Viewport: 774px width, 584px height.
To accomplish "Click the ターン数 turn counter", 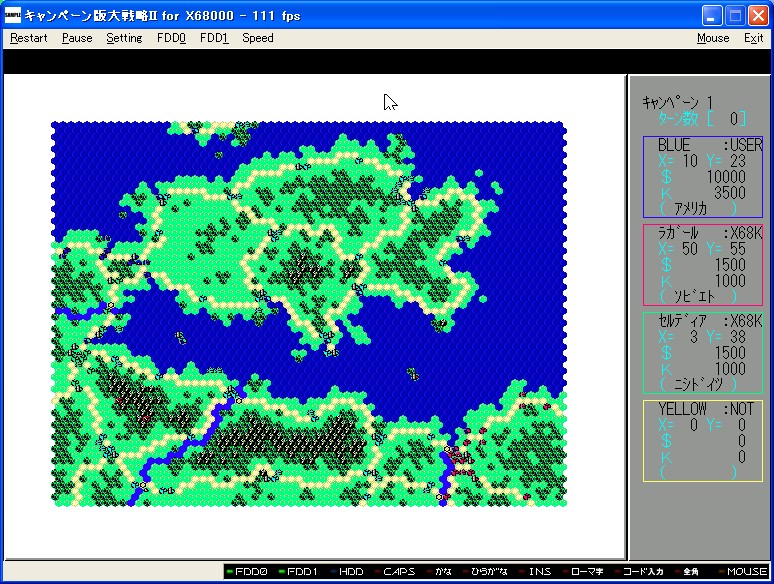I will click(x=702, y=118).
